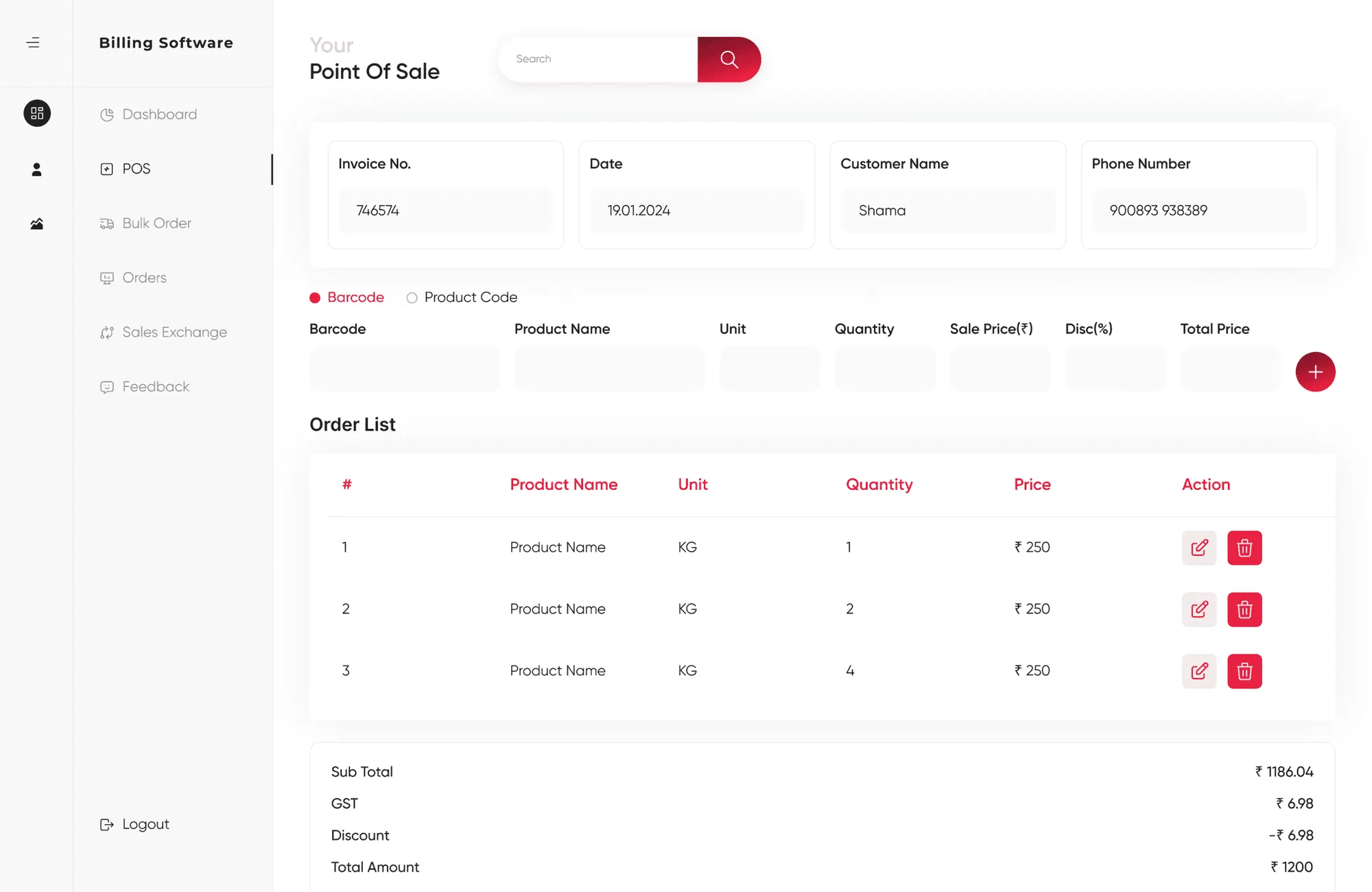Open Bulk Order in sidebar
The image size is (1372, 892).
point(145,223)
